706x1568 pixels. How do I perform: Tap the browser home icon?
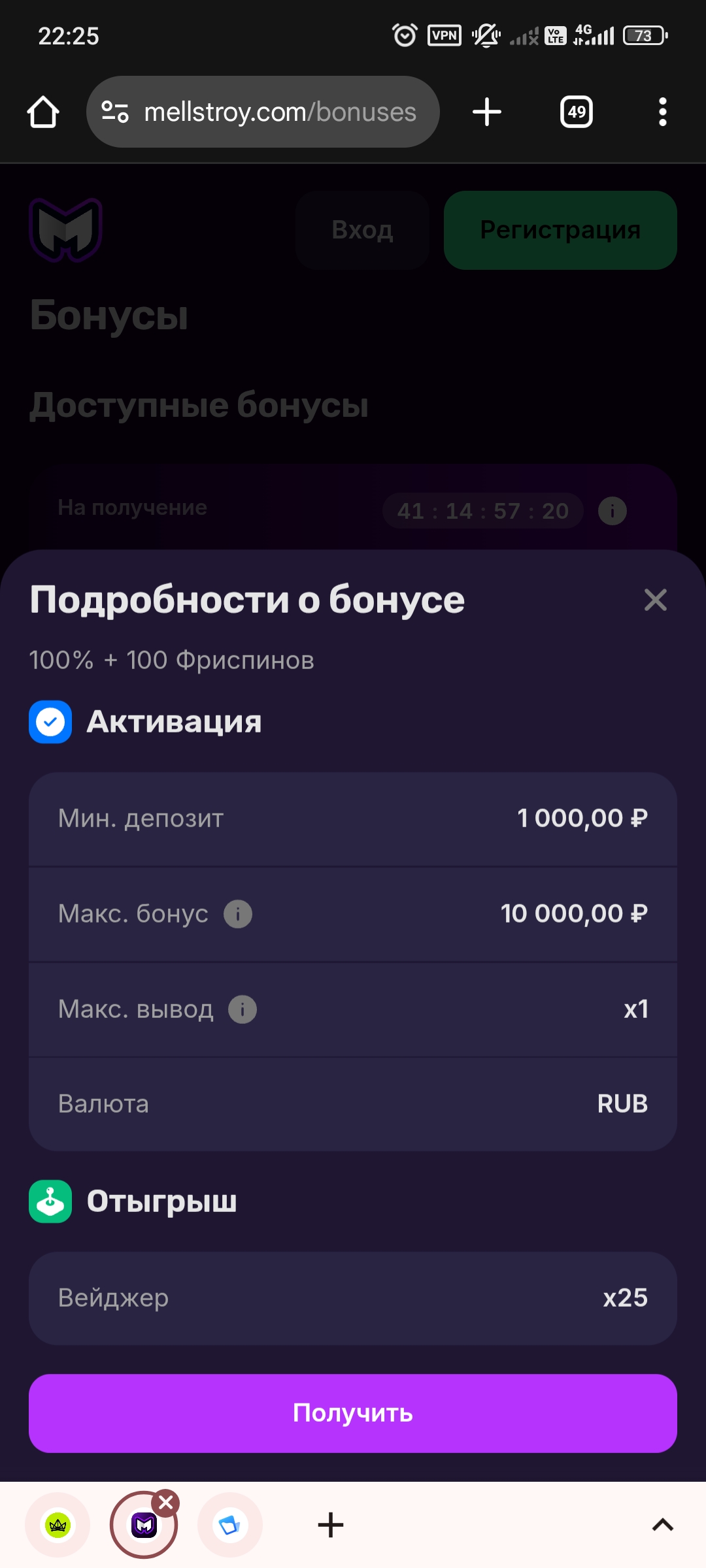tap(43, 112)
